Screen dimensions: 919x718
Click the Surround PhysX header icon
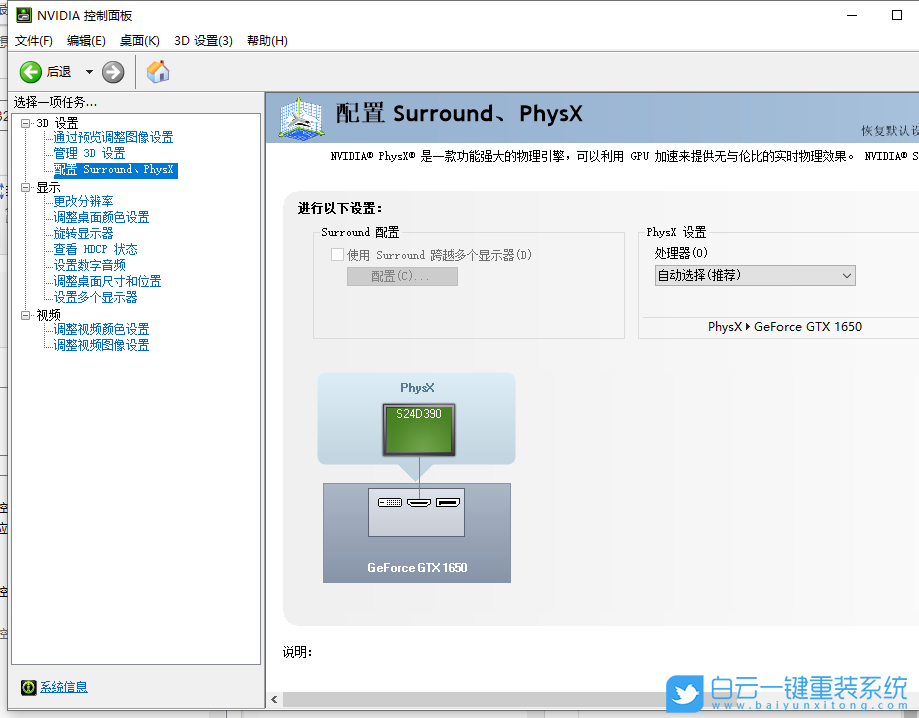pyautogui.click(x=300, y=117)
